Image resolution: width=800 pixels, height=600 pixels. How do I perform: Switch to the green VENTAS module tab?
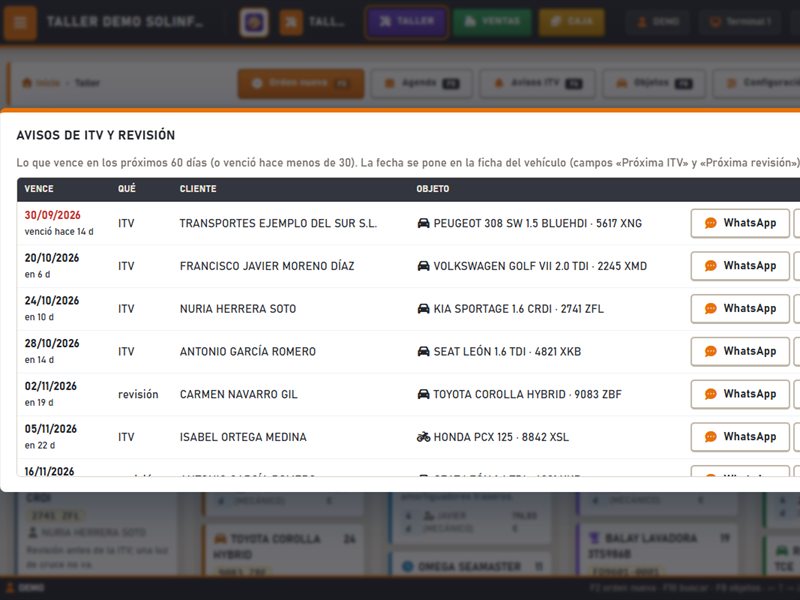point(492,22)
